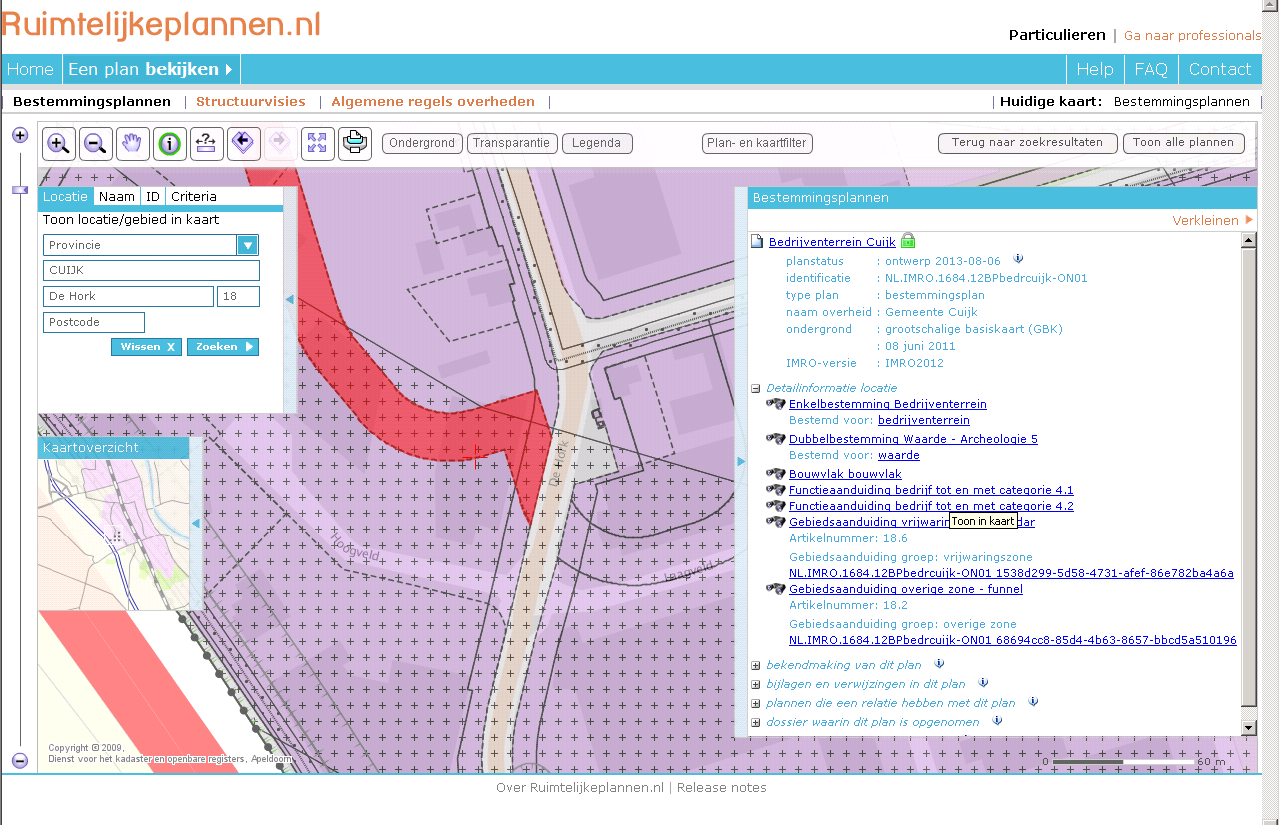Activate the pan hand tool
1280x825 pixels.
click(x=132, y=144)
